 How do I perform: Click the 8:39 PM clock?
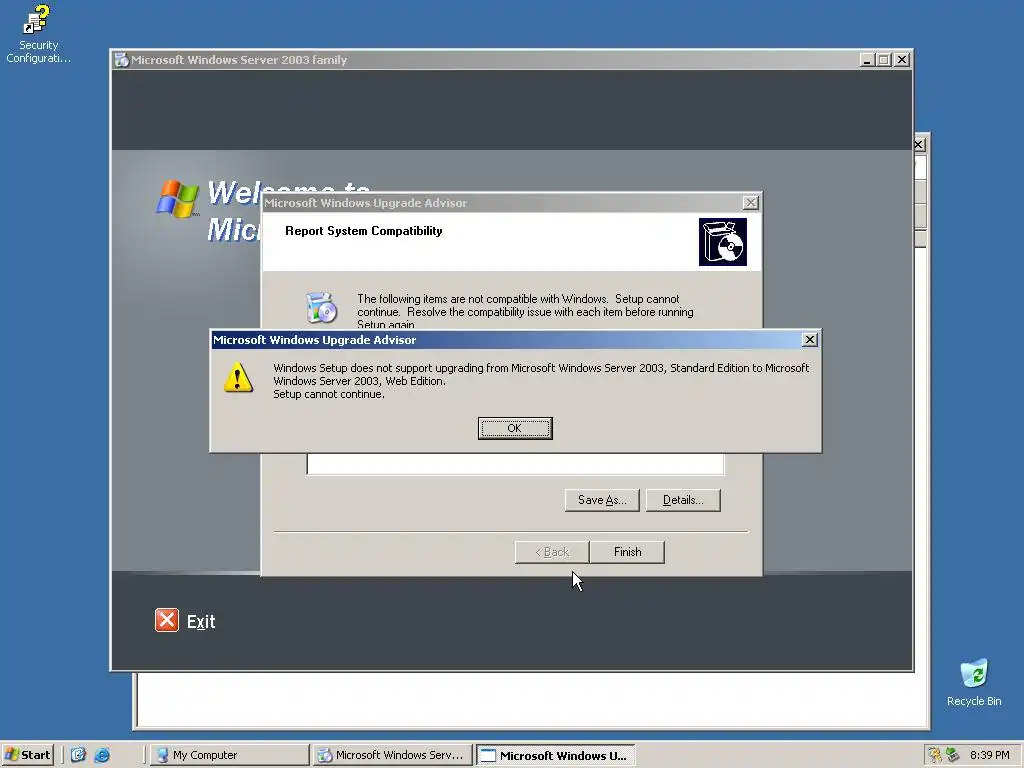(989, 755)
